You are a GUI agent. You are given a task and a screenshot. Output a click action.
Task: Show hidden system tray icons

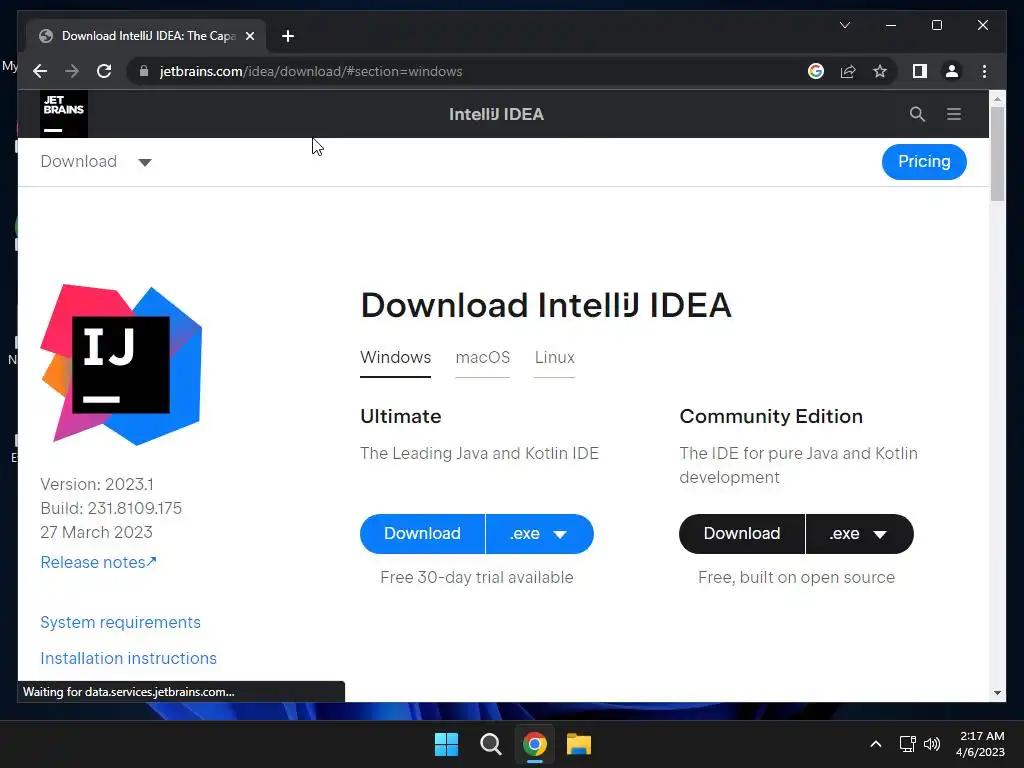(876, 744)
